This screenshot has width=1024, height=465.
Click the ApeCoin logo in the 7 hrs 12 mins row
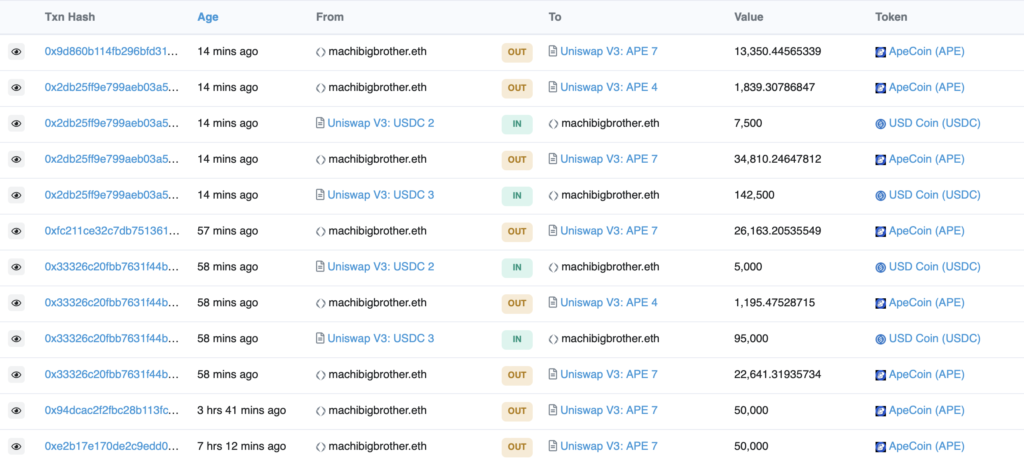point(880,447)
